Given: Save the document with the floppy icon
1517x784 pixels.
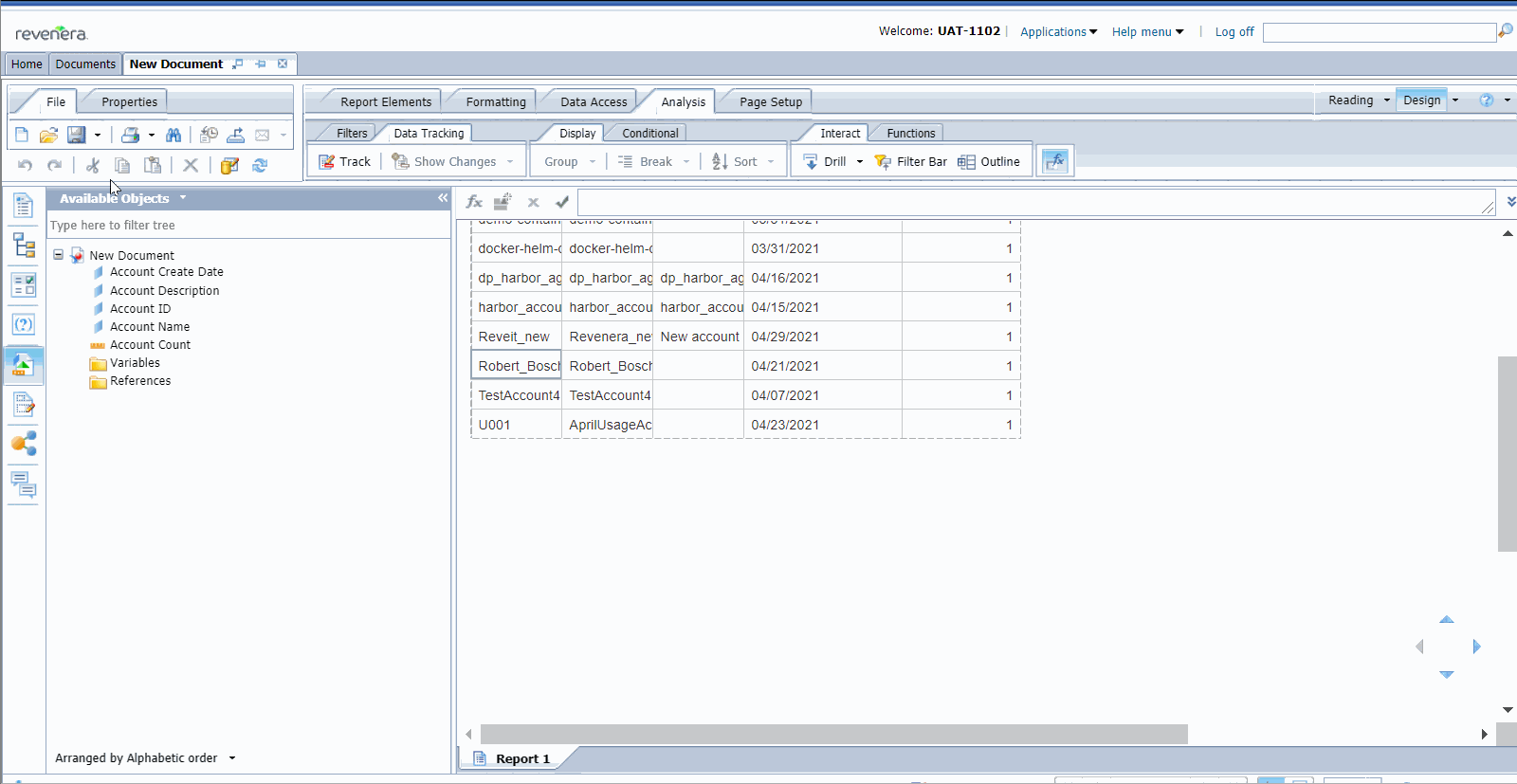Looking at the screenshot, I should [77, 135].
